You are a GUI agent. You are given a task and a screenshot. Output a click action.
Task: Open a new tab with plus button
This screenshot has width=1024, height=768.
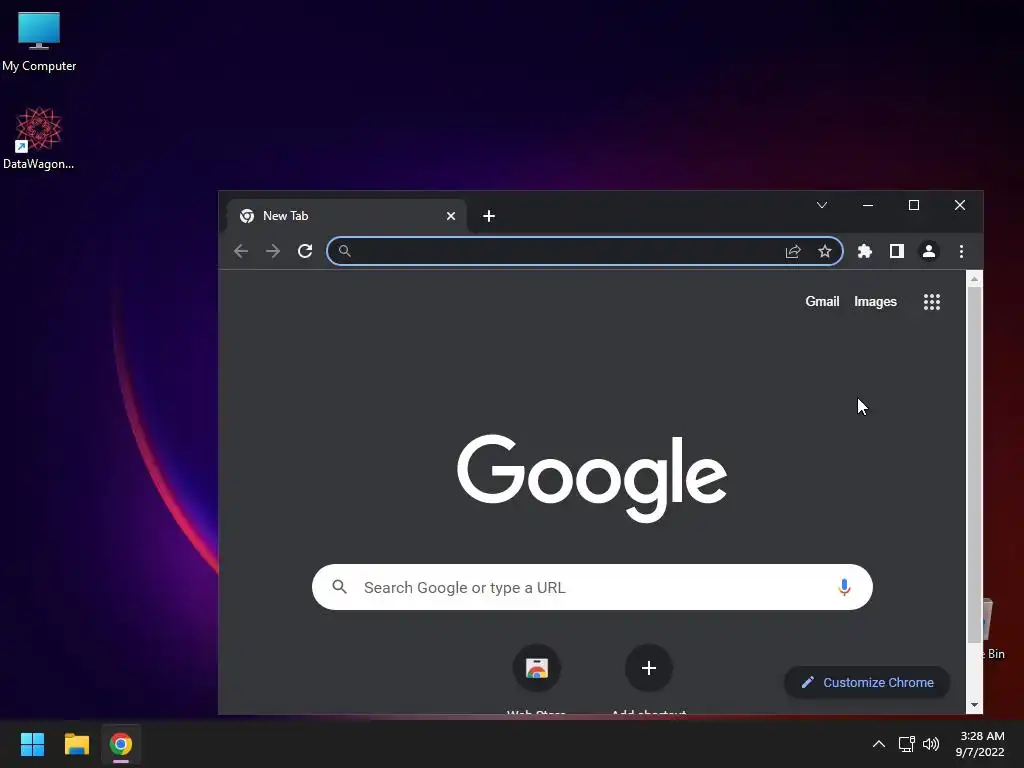coord(488,216)
